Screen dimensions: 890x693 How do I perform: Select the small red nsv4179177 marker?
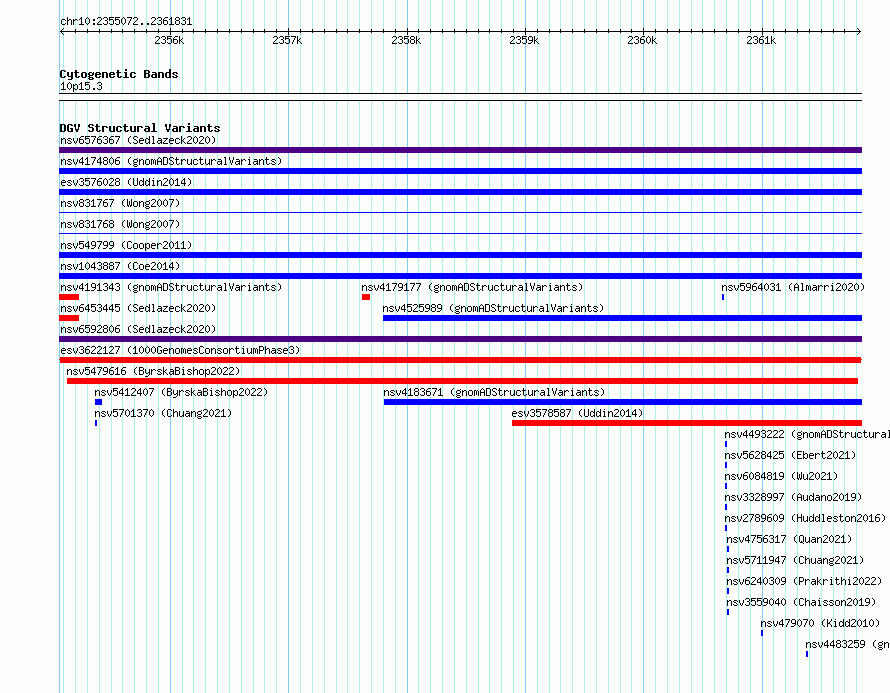coord(366,297)
